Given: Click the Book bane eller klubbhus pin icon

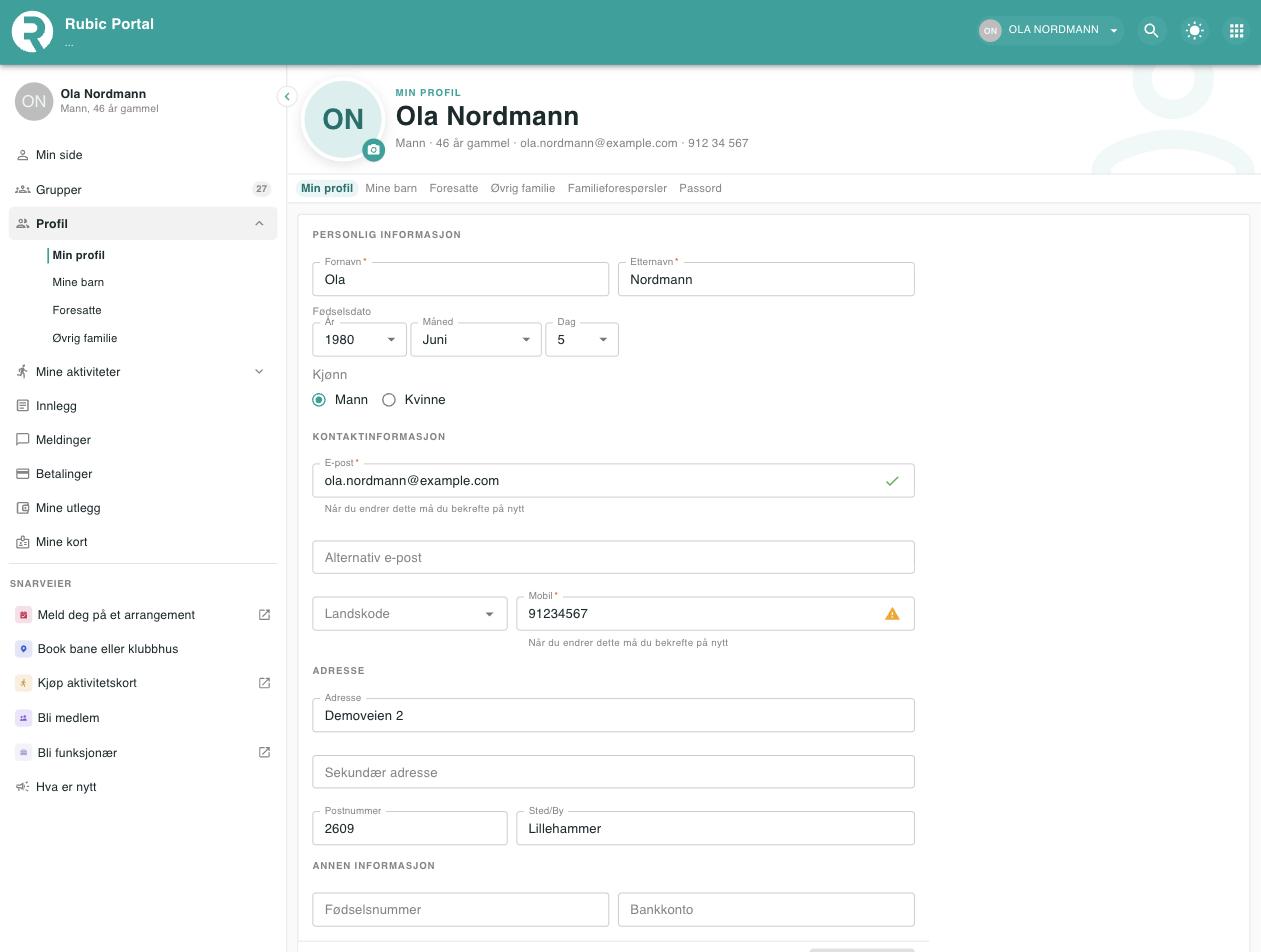Looking at the screenshot, I should (x=23, y=649).
